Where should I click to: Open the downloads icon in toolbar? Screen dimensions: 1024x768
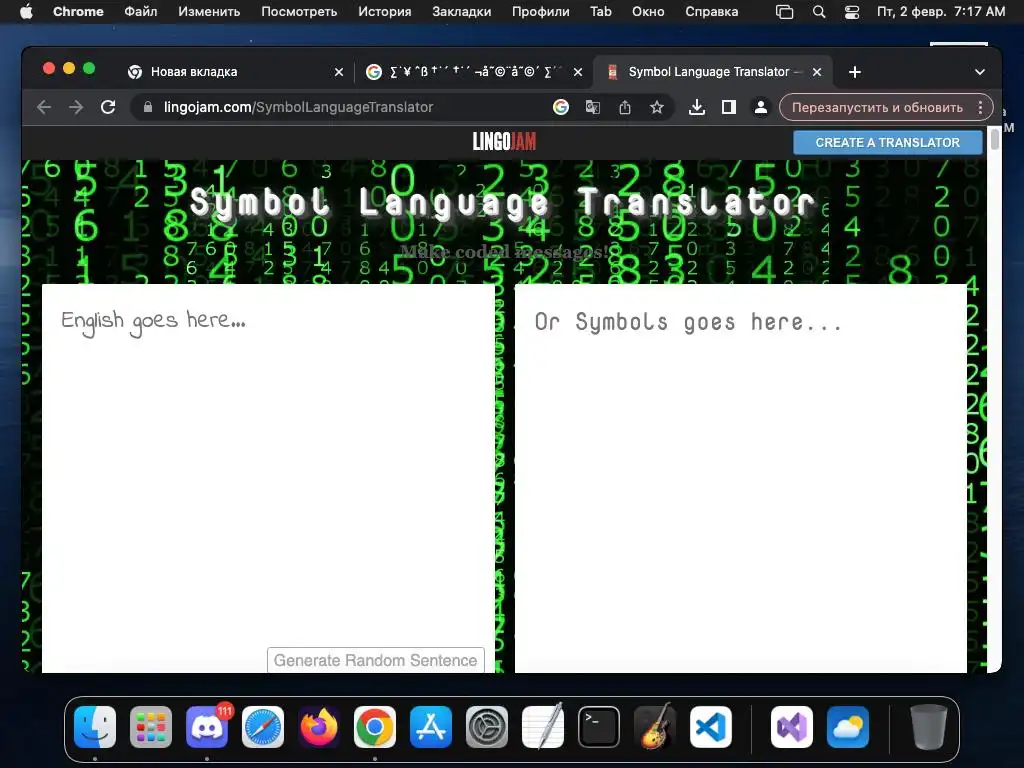(697, 107)
